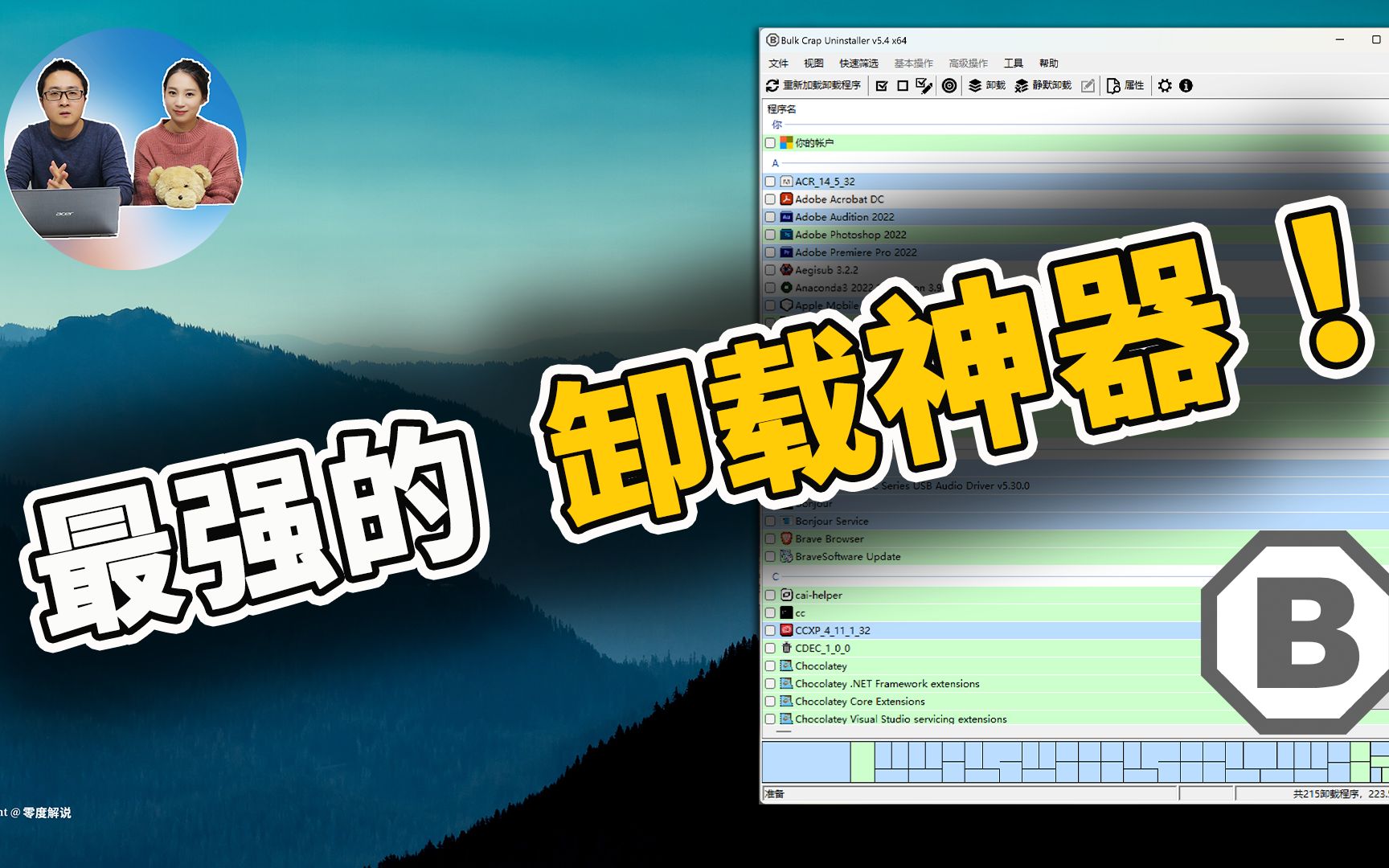The height and width of the screenshot is (868, 1389).
Task: Click the Chocolatey Core Extensions icon
Action: pos(786,701)
